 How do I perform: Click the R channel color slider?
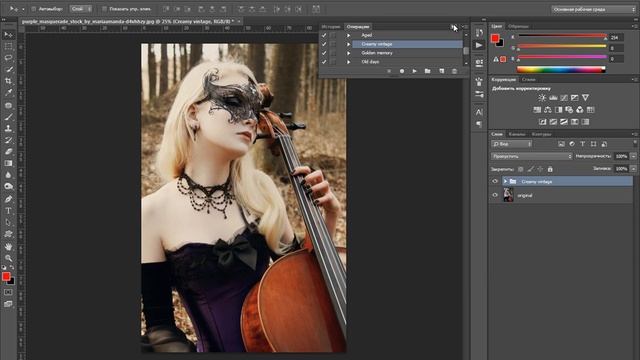[562, 36]
